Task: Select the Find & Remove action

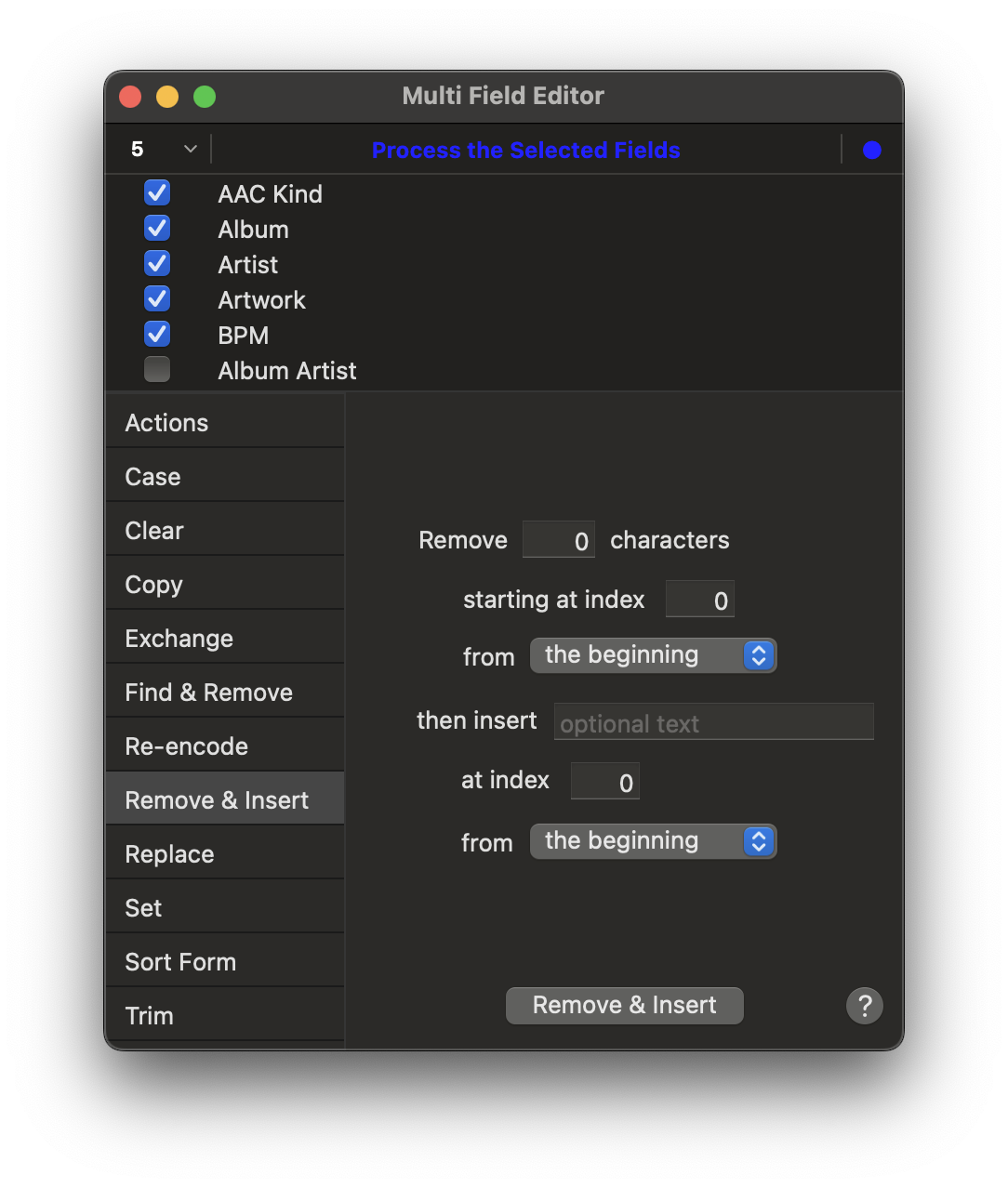Action: tap(225, 692)
